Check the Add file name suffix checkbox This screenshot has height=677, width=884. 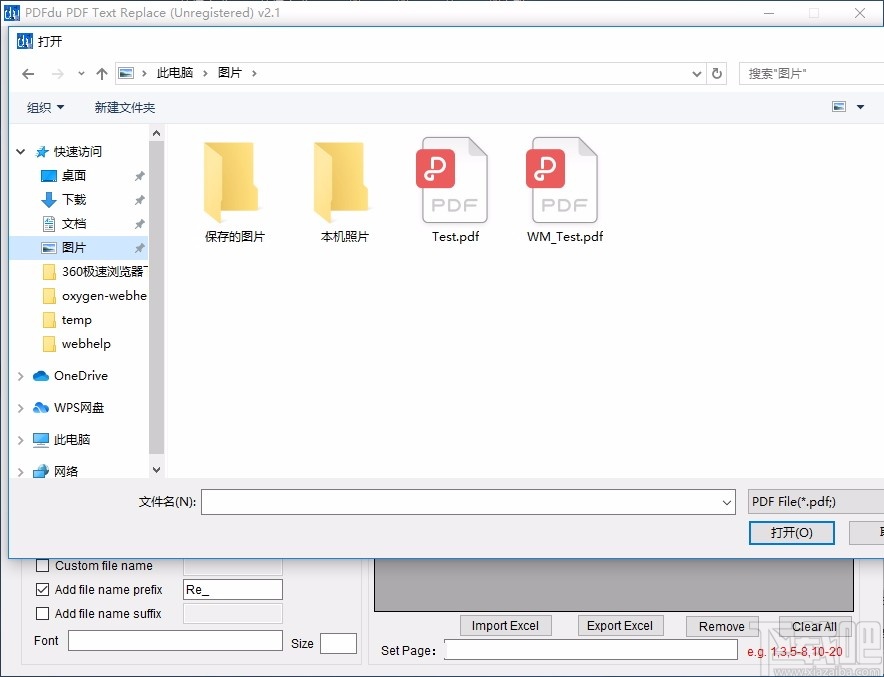pos(42,613)
